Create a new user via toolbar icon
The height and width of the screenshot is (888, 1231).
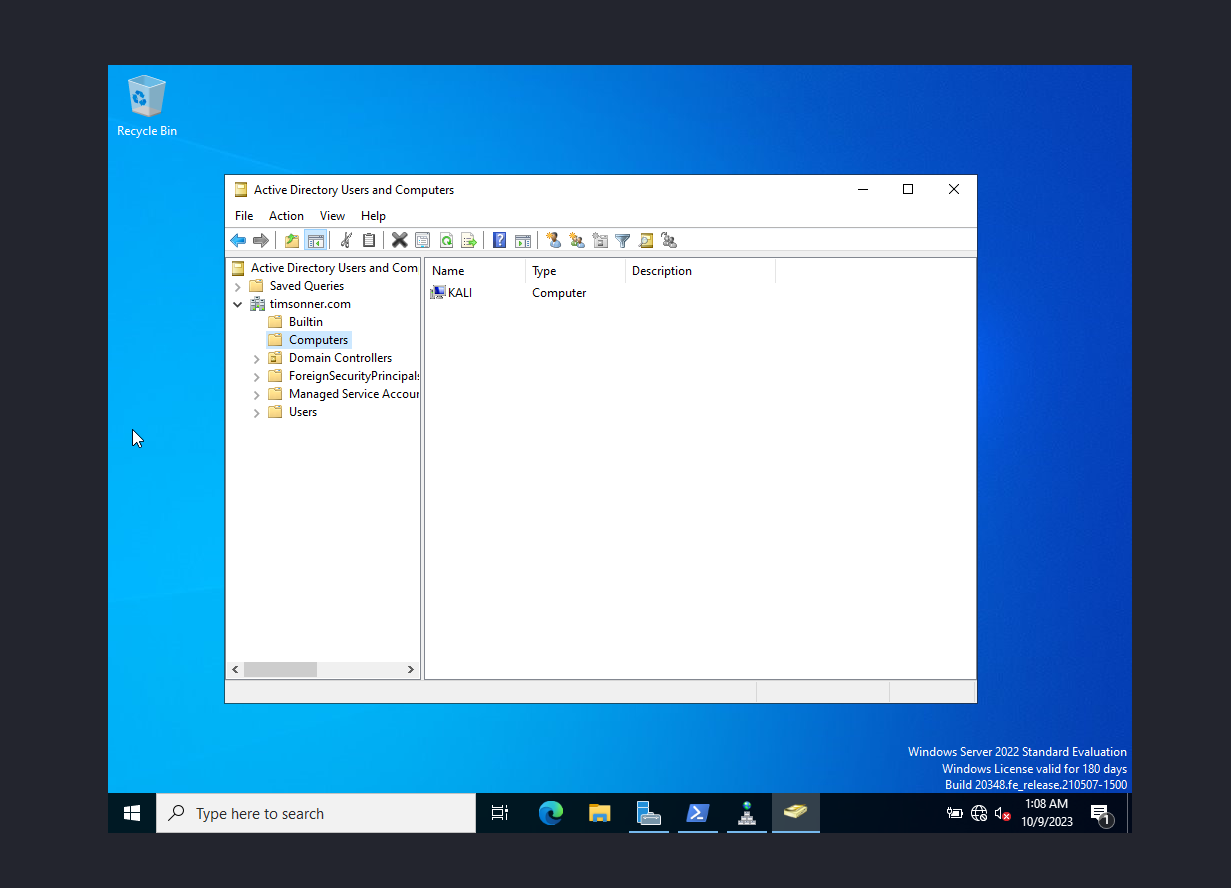[553, 240]
